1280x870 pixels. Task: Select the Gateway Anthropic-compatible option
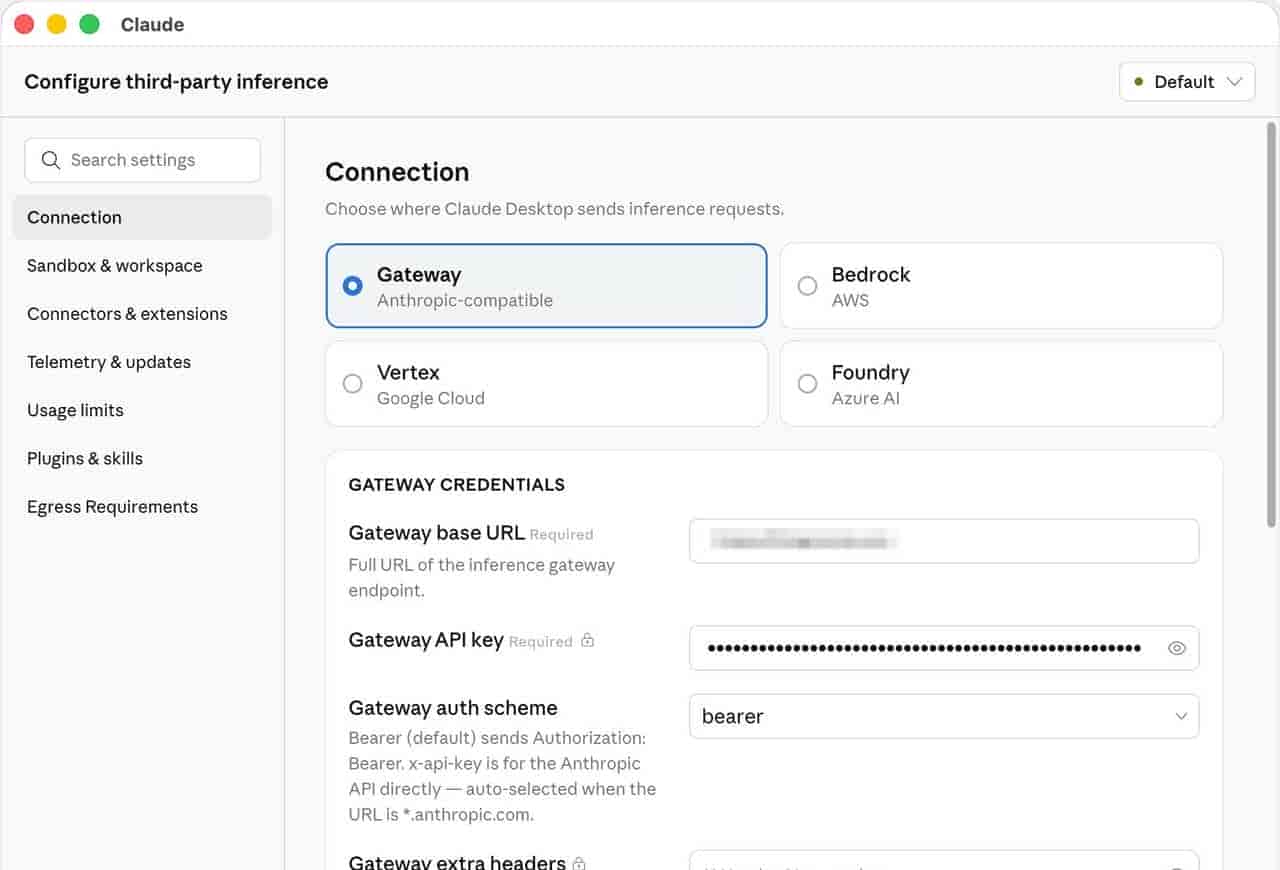click(546, 286)
